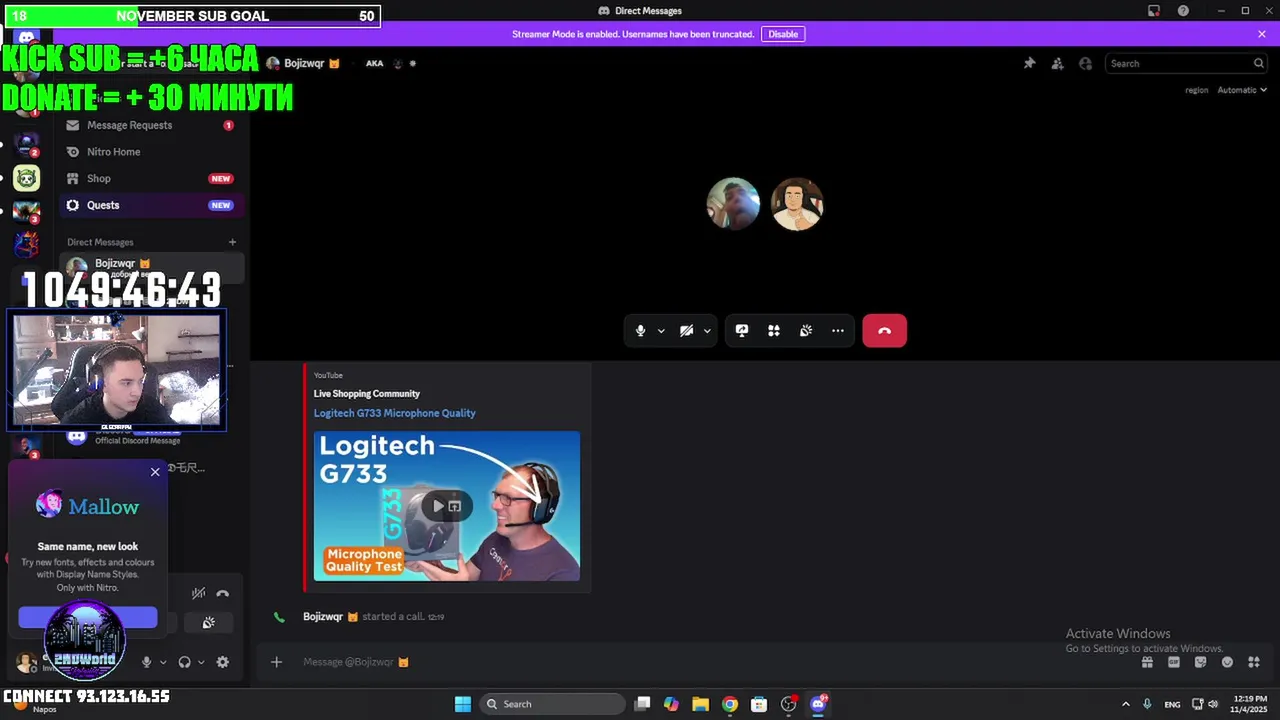Open soundboard in call controls

click(806, 331)
